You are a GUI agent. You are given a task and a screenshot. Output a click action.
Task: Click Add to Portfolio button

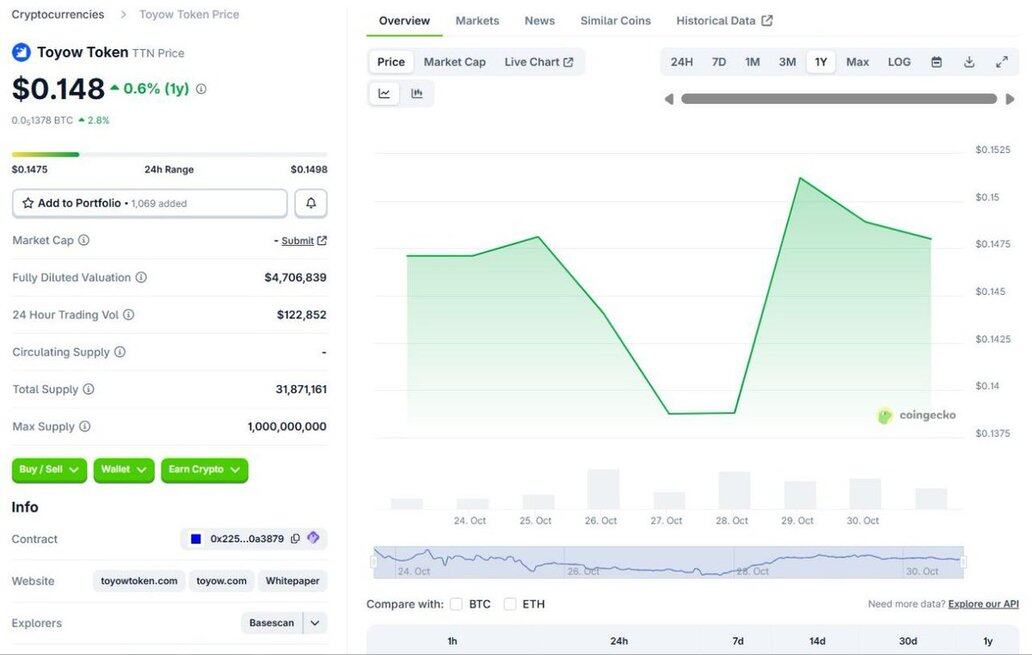pos(149,203)
